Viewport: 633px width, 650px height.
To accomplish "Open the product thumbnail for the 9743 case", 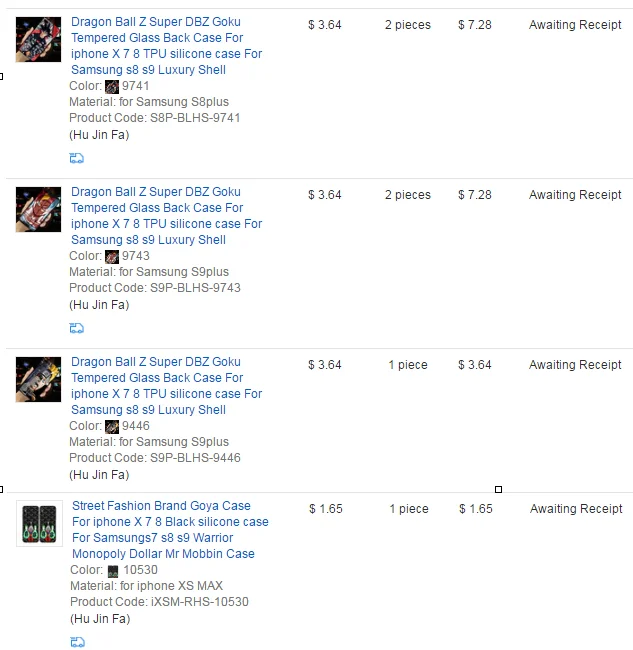I will click(39, 210).
